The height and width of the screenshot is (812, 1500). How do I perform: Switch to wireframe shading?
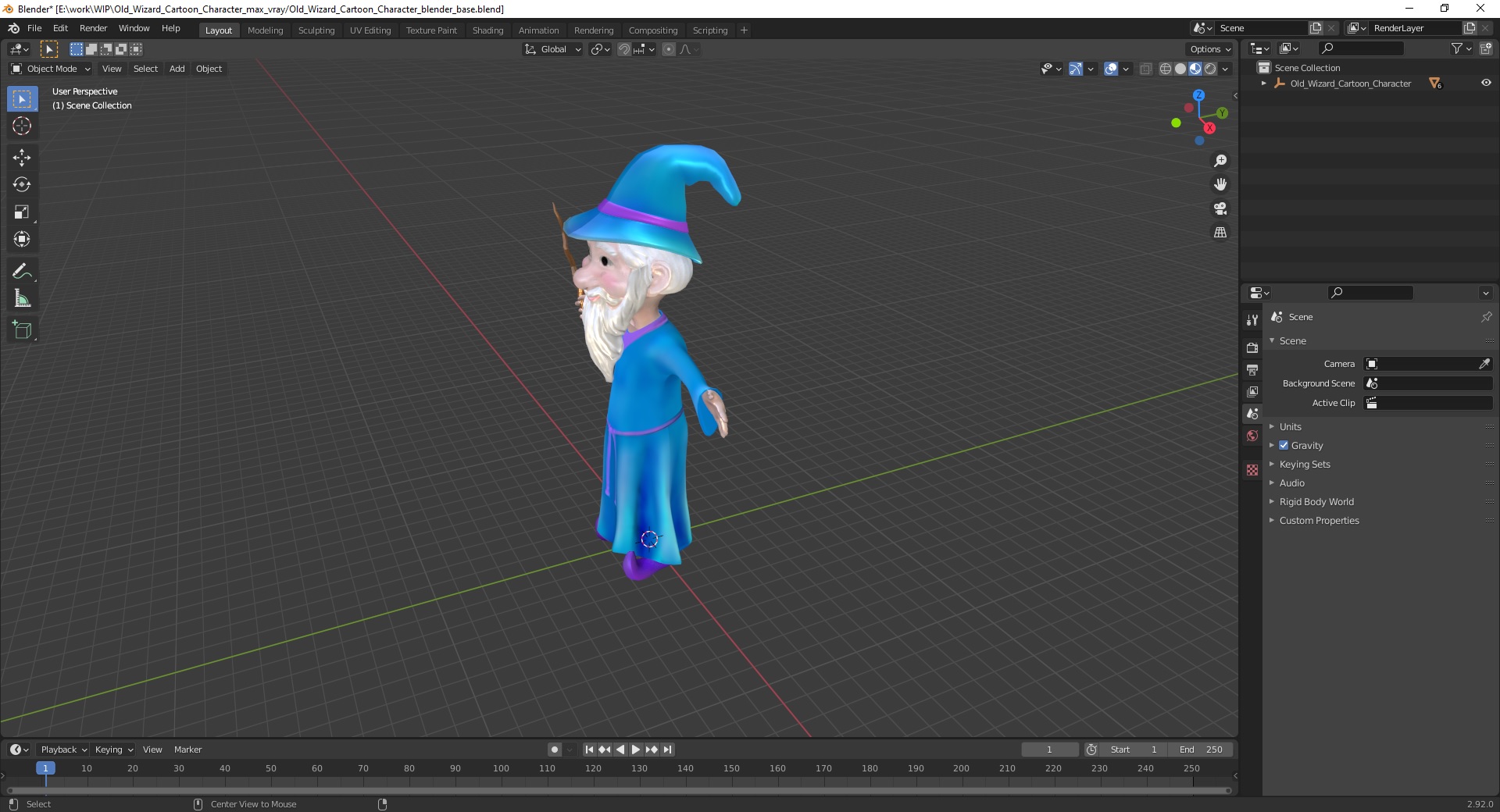[x=1165, y=69]
